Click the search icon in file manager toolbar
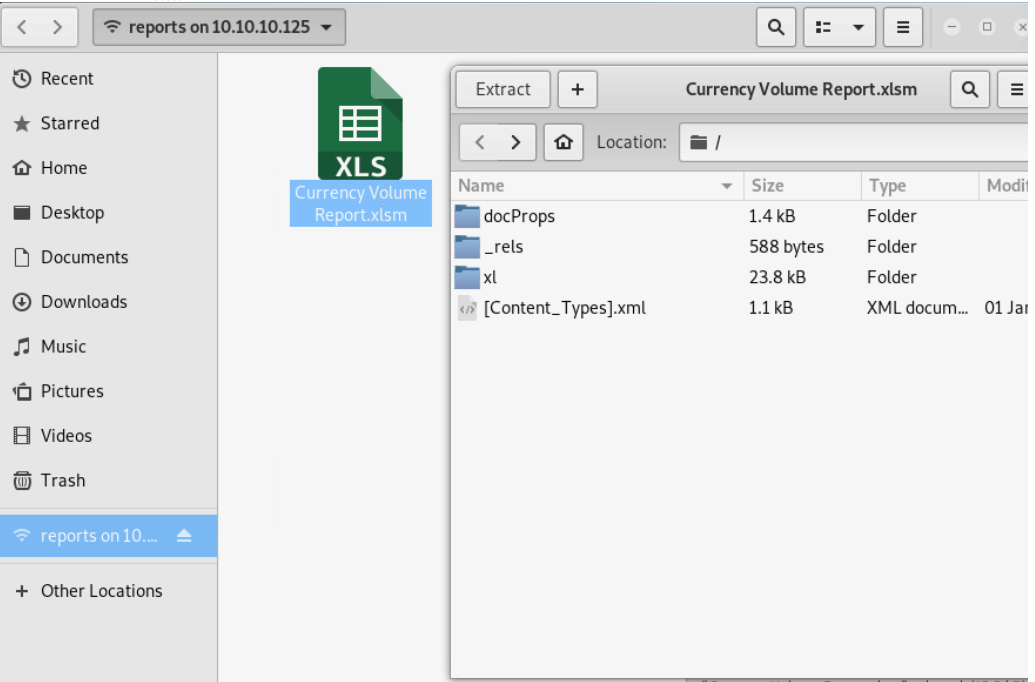Viewport: 1035px width, 682px height. pyautogui.click(x=776, y=28)
